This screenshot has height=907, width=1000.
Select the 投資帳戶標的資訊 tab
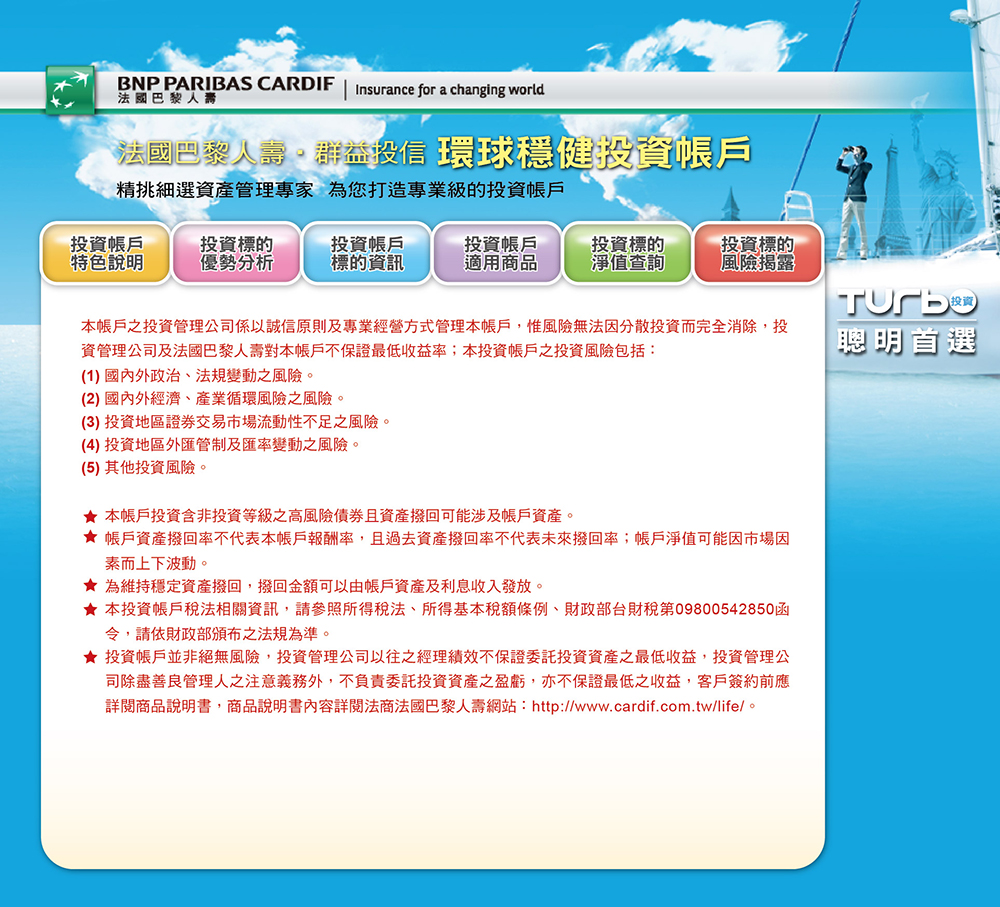pos(367,253)
